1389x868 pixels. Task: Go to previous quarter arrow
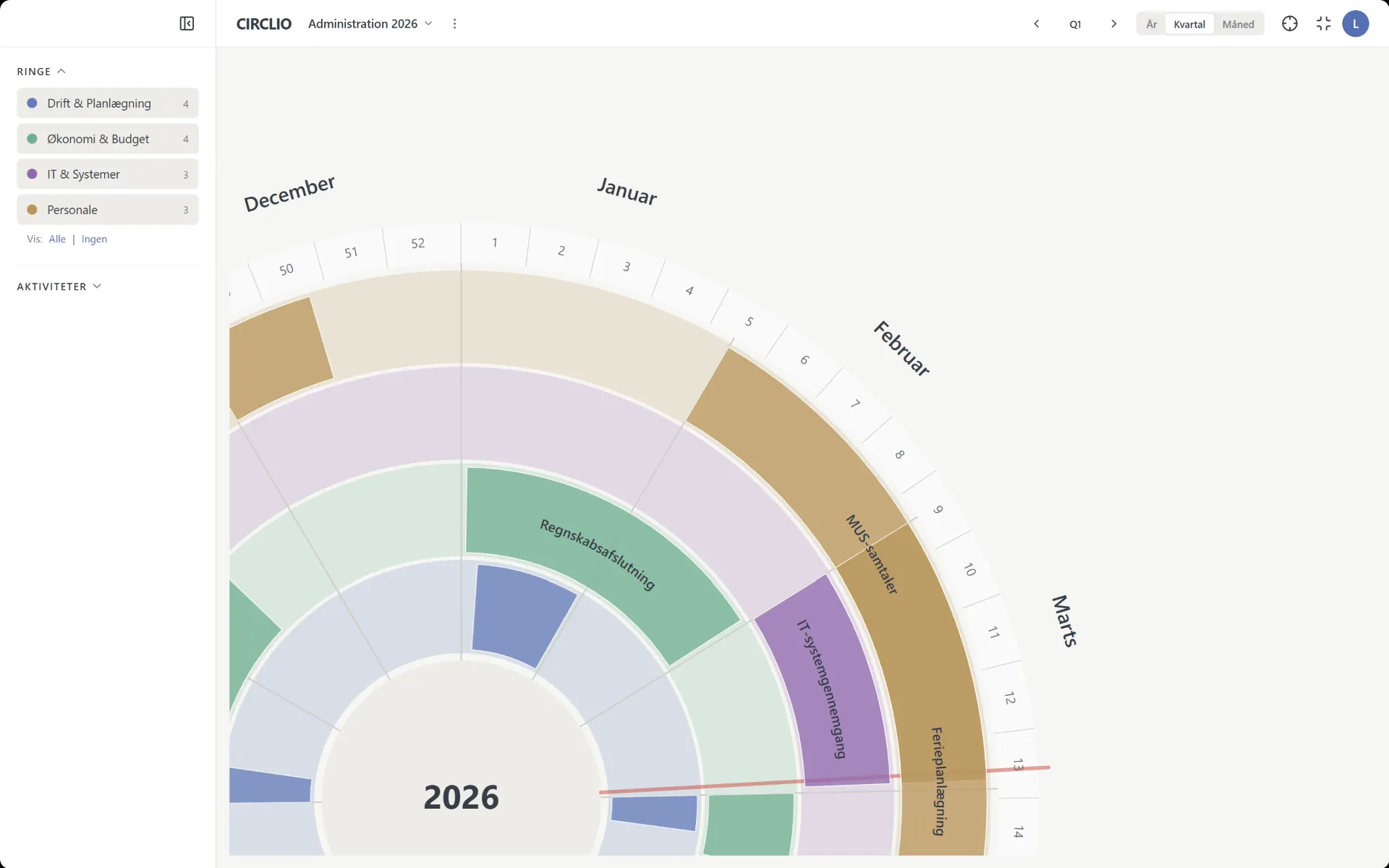[x=1036, y=24]
